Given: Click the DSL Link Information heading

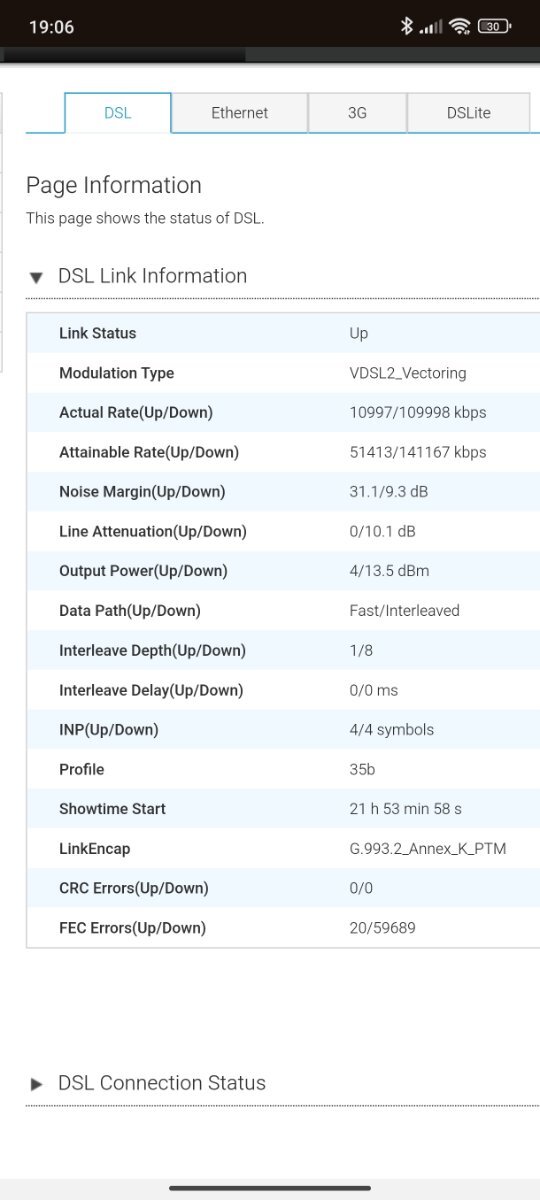Looking at the screenshot, I should (152, 276).
